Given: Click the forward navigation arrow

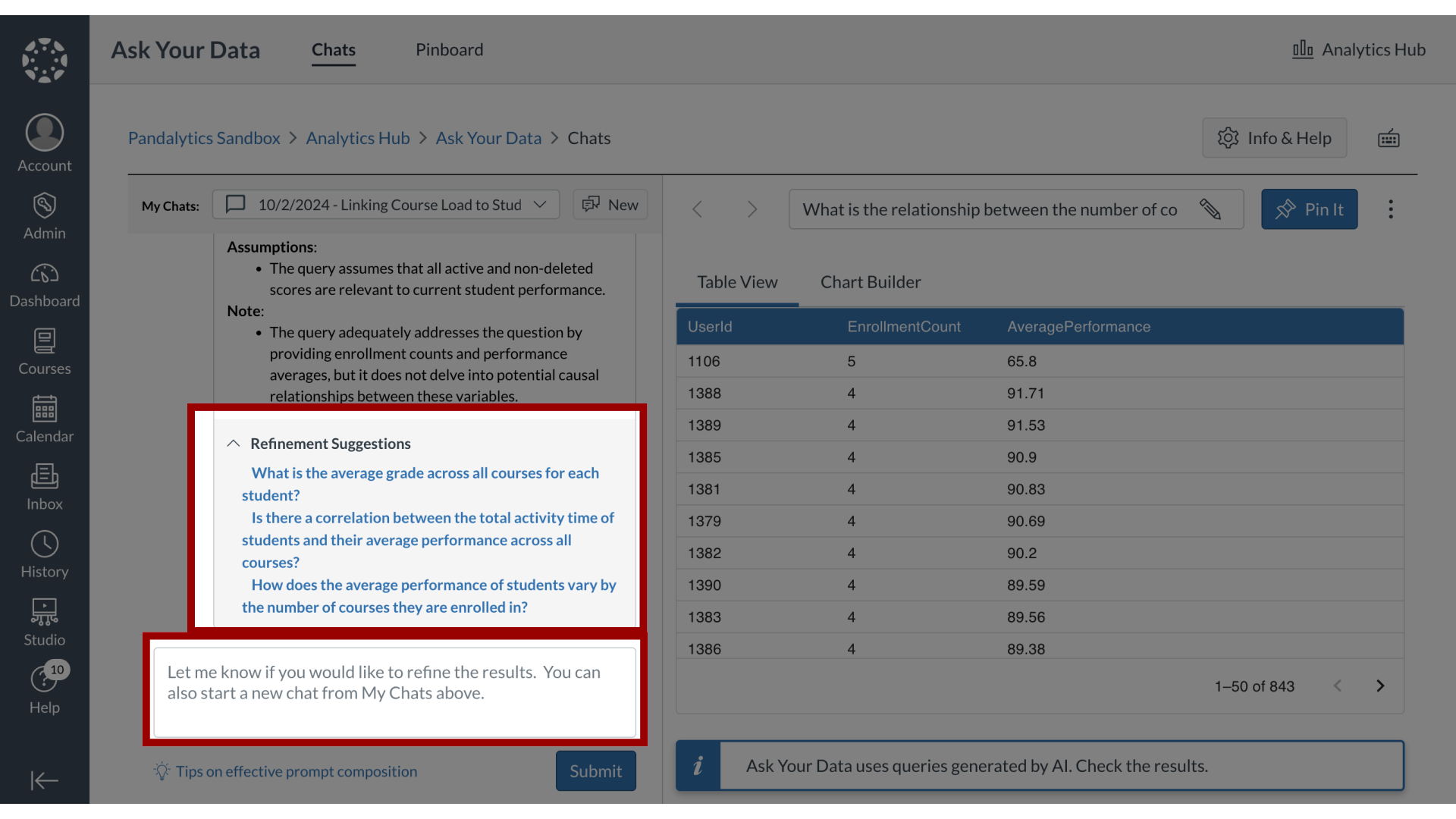Looking at the screenshot, I should pyautogui.click(x=751, y=209).
